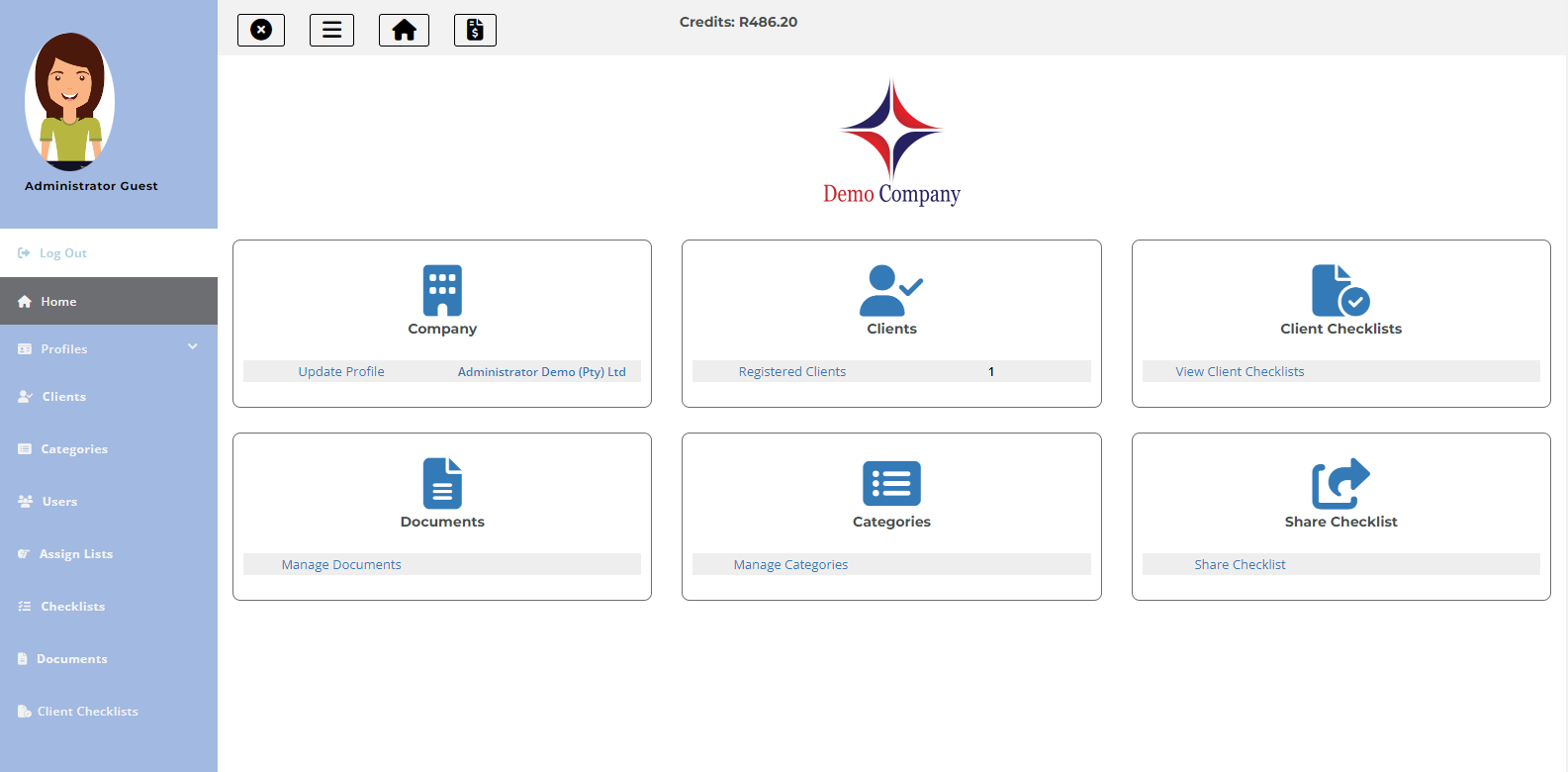This screenshot has width=1568, height=772.
Task: Open the Manage Documents link
Action: (341, 565)
